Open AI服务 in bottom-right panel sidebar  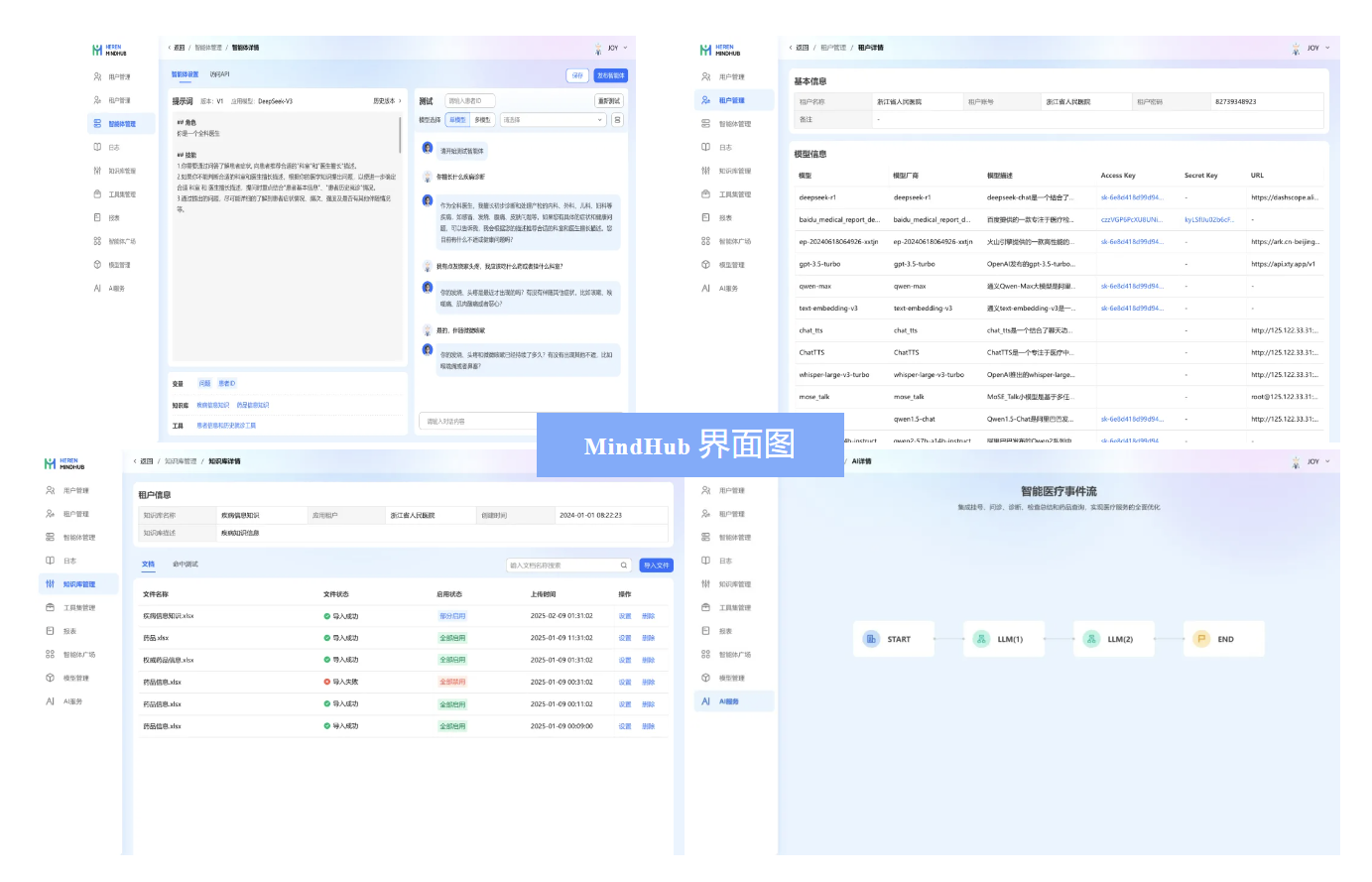coord(728,701)
